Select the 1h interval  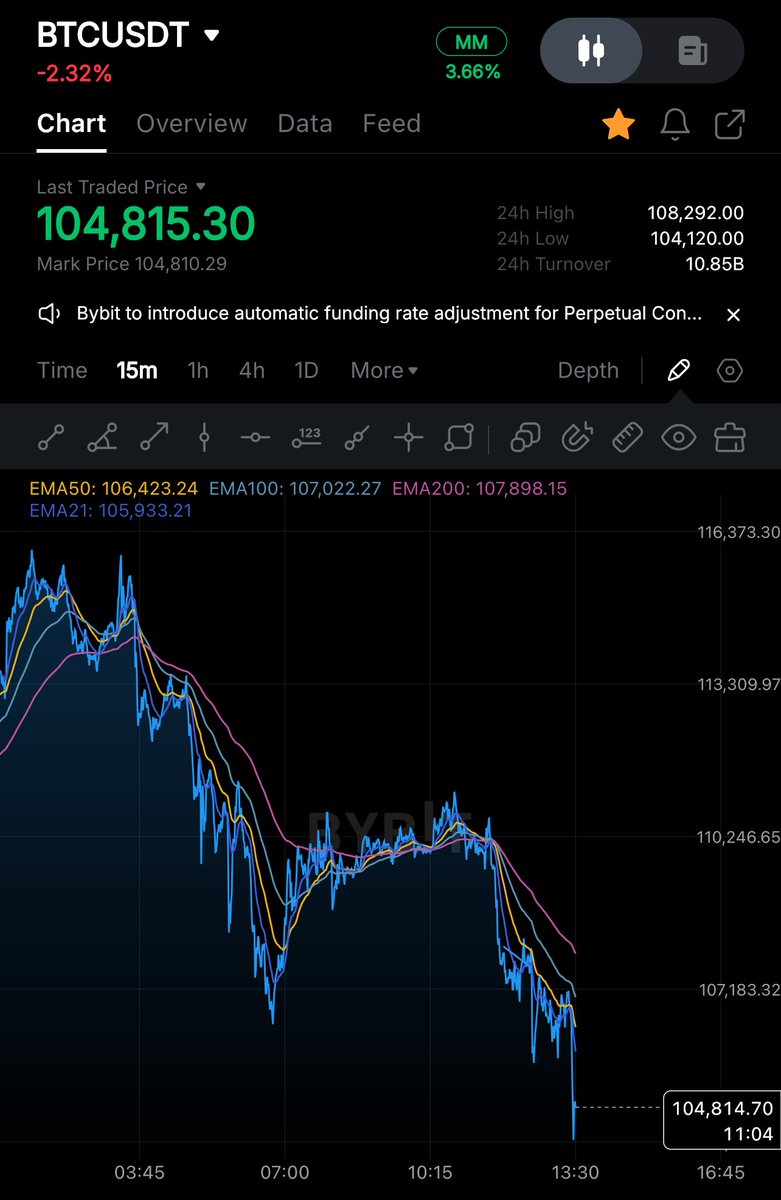(x=198, y=370)
